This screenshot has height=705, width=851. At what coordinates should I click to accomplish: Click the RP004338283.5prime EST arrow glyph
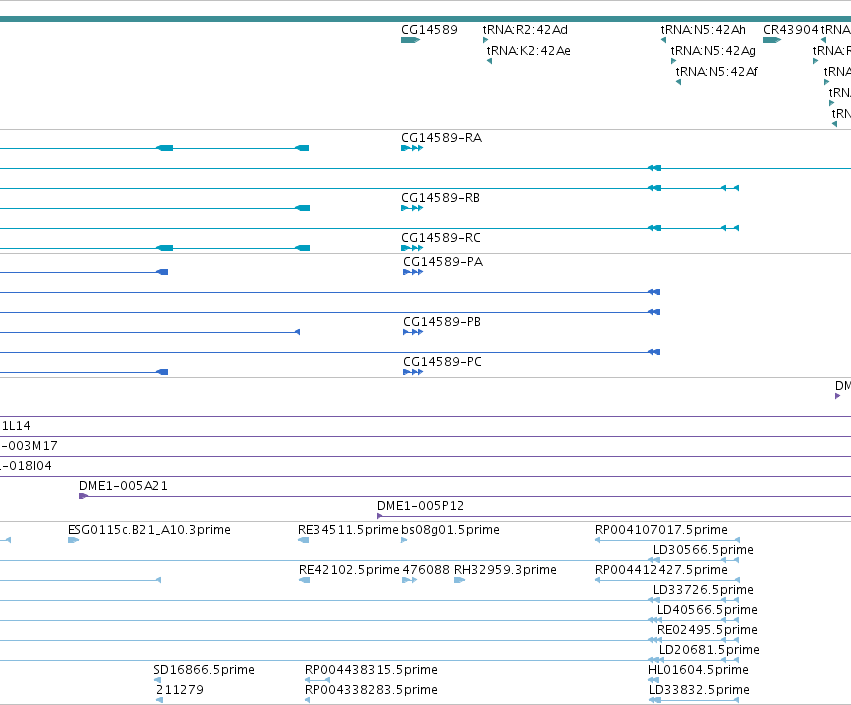click(308, 700)
